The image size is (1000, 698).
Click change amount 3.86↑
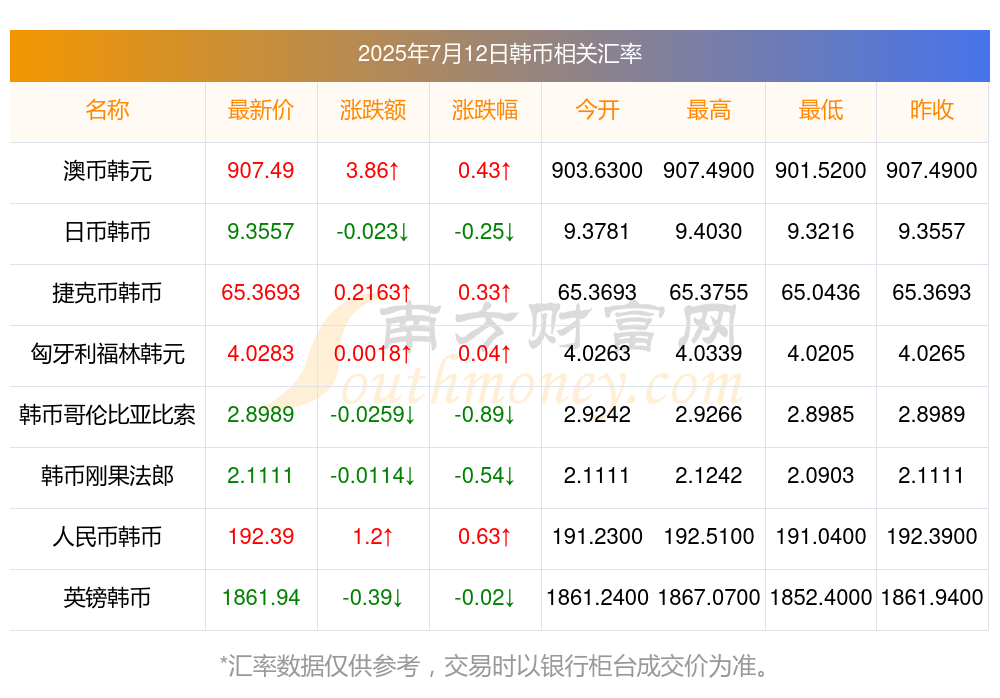(373, 170)
